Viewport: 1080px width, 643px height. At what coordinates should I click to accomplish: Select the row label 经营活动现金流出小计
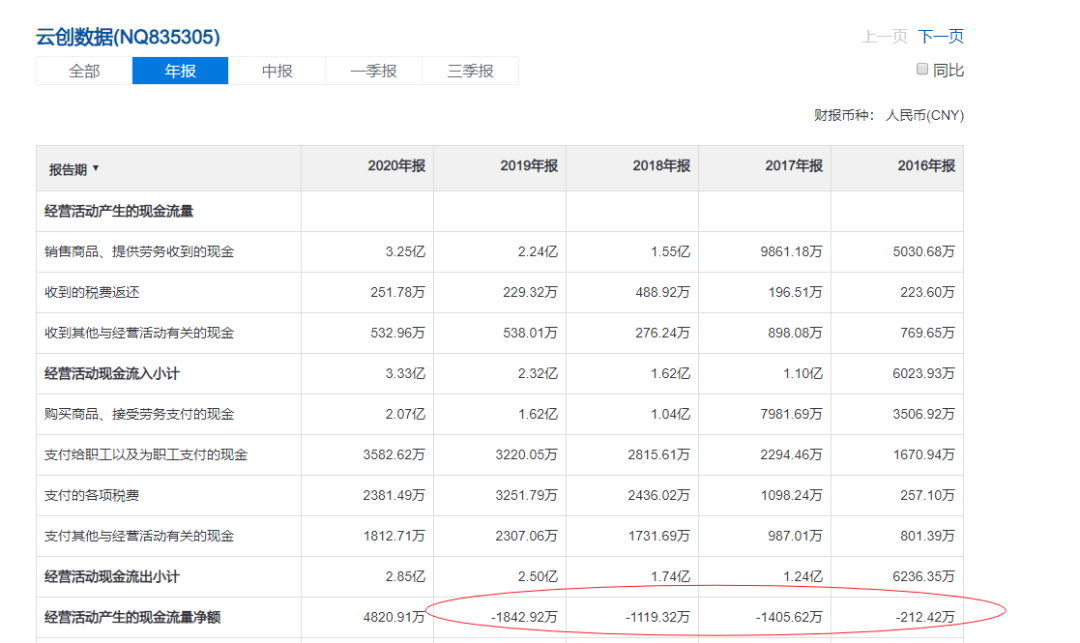click(112, 577)
